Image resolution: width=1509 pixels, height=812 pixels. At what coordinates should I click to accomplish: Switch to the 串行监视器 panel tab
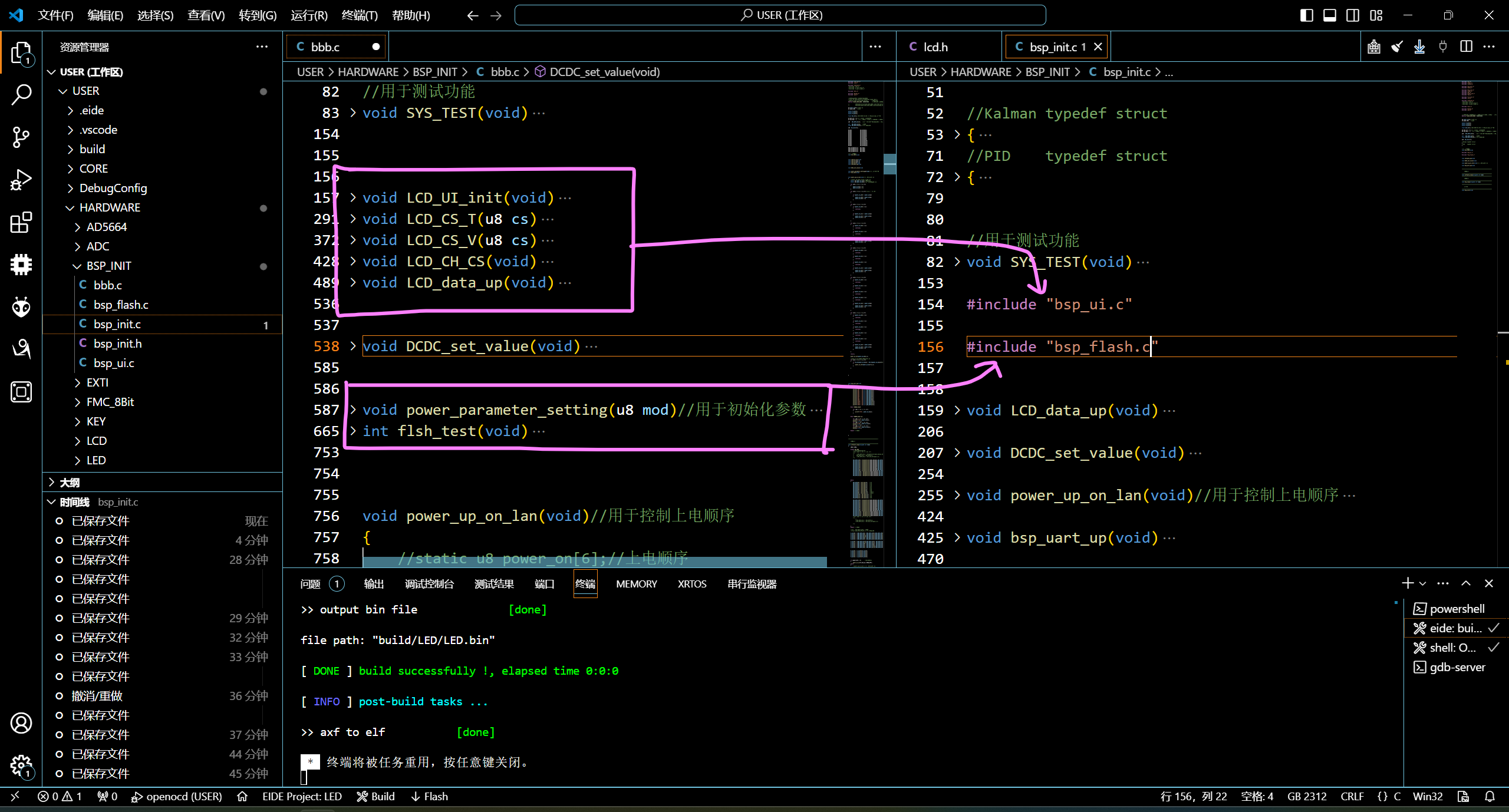click(x=752, y=584)
